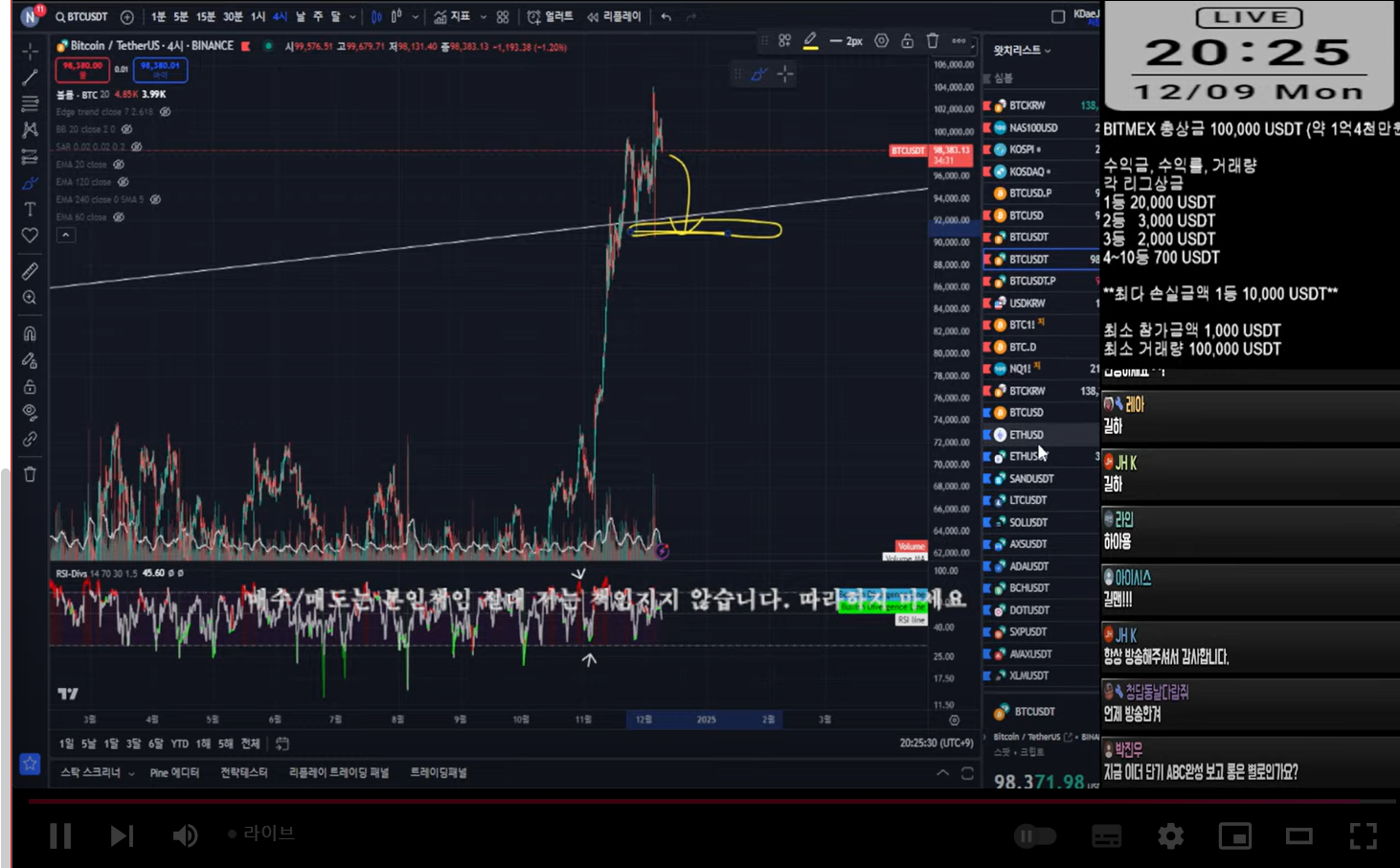Switch to miniplayer mode
The image size is (1400, 868).
pyautogui.click(x=1235, y=836)
